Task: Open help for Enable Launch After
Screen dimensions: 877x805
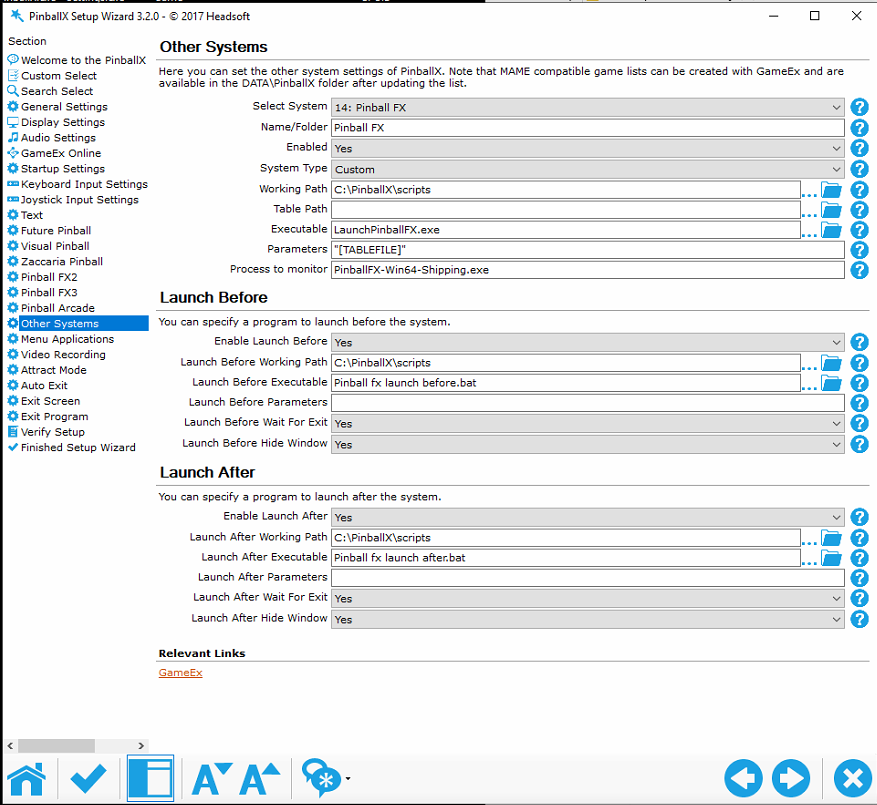Action: 859,517
